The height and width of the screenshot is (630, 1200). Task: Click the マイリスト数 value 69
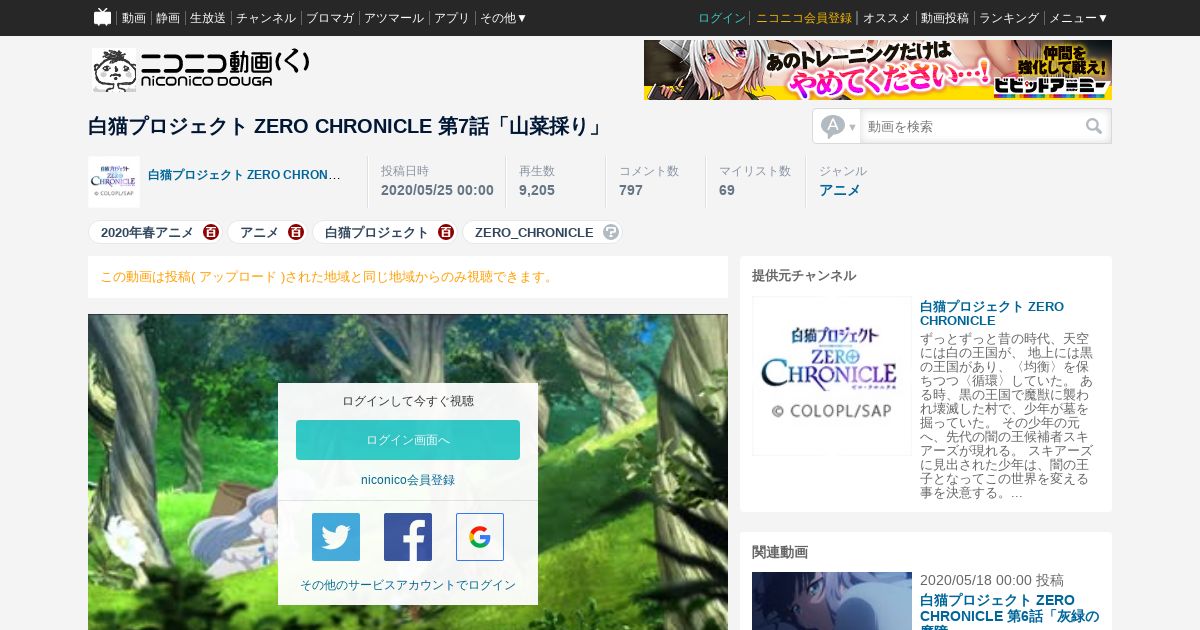coord(727,190)
